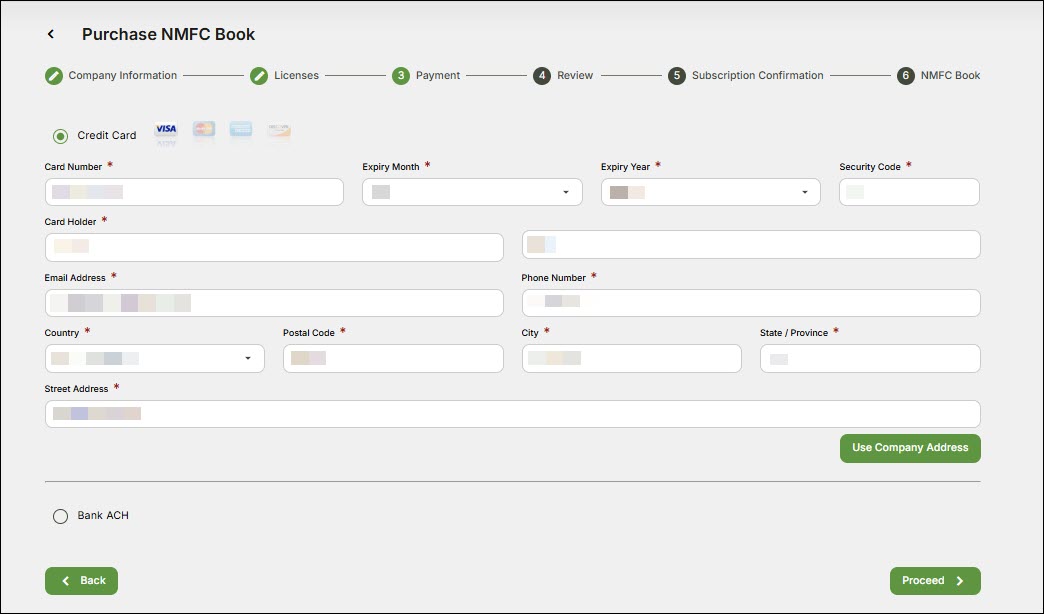Click the Licenses pencil step icon
This screenshot has width=1044, height=614.
pos(259,76)
